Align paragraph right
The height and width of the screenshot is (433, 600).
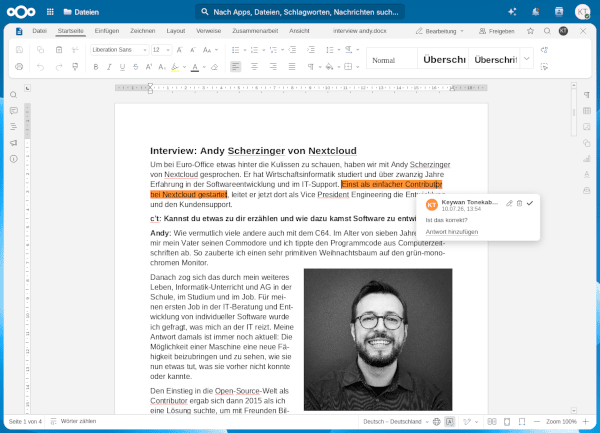(273, 67)
